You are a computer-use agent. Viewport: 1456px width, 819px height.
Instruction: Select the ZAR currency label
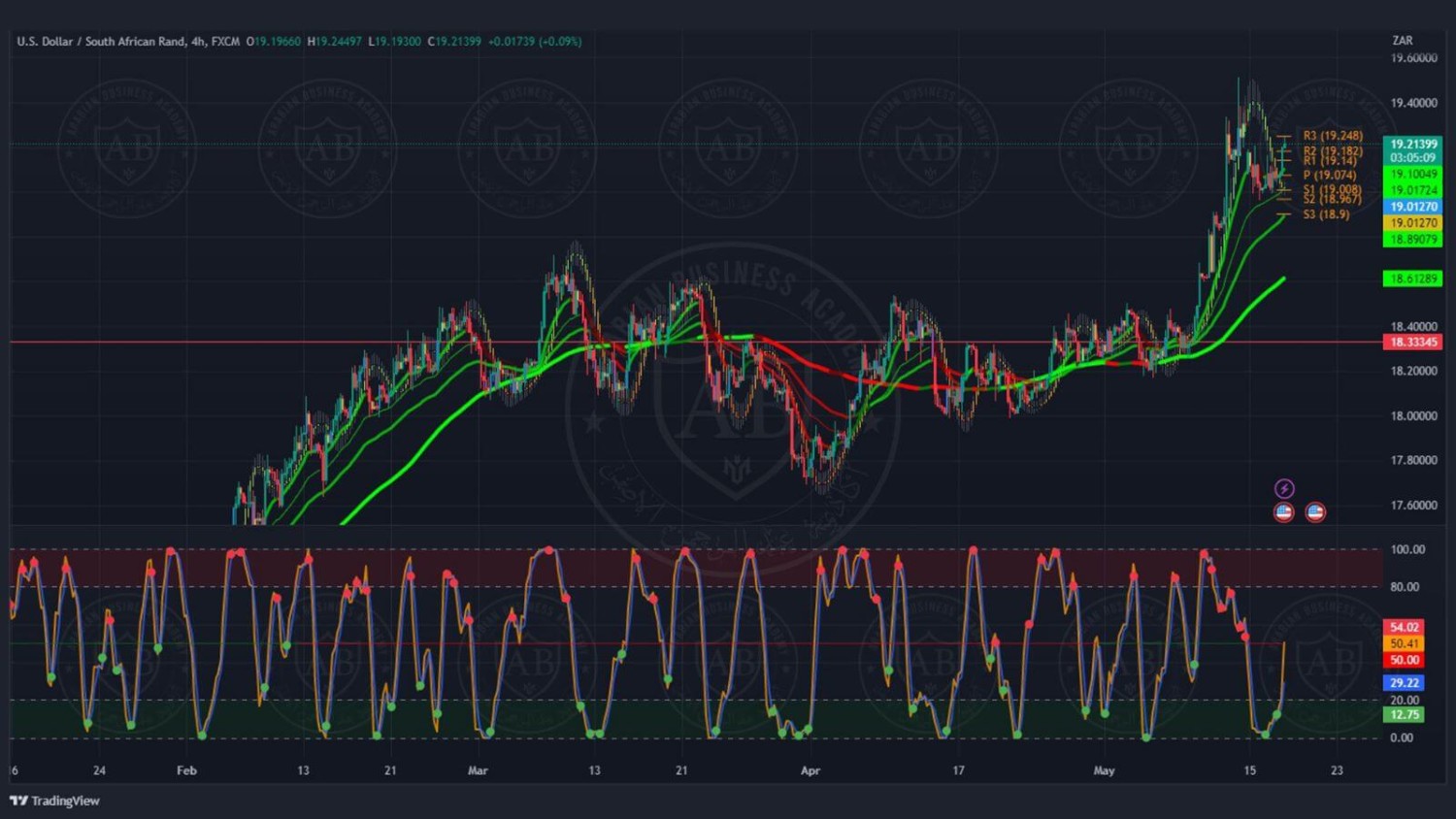pyautogui.click(x=1403, y=41)
